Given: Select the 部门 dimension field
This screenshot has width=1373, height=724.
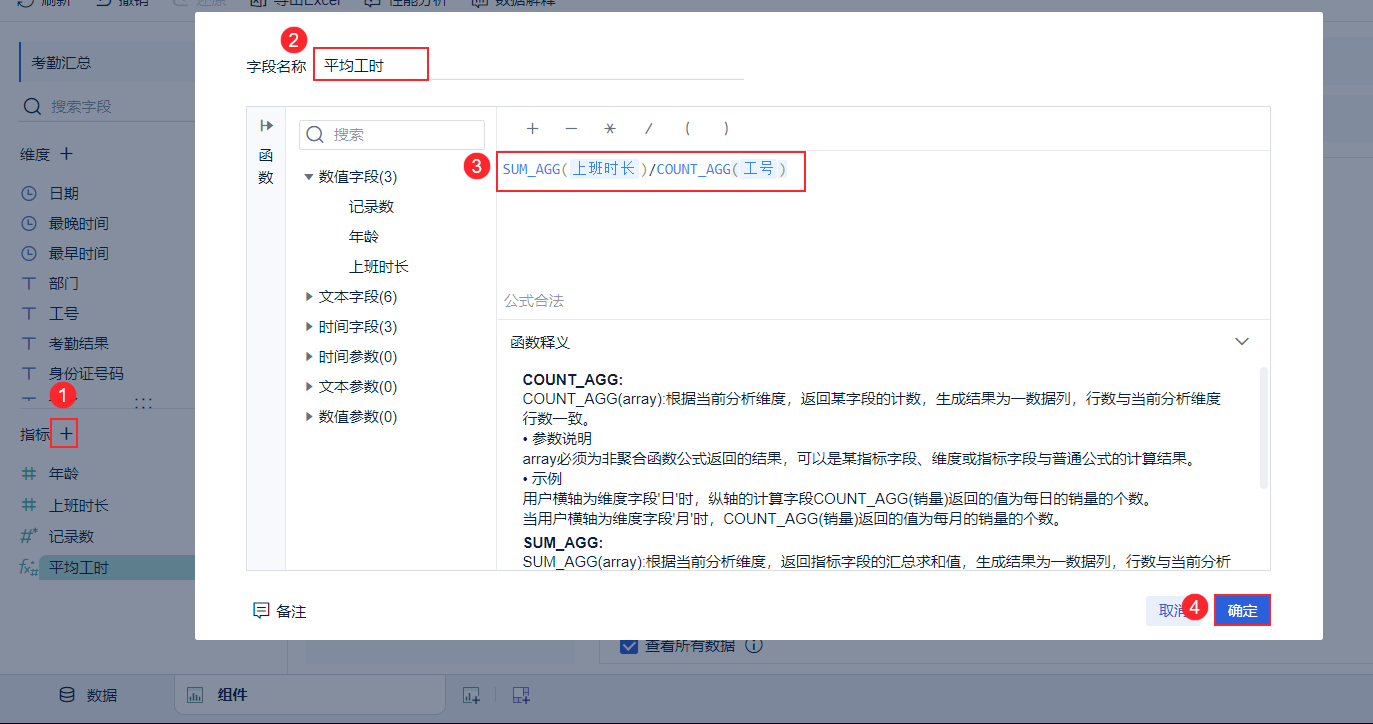Looking at the screenshot, I should pos(64,283).
